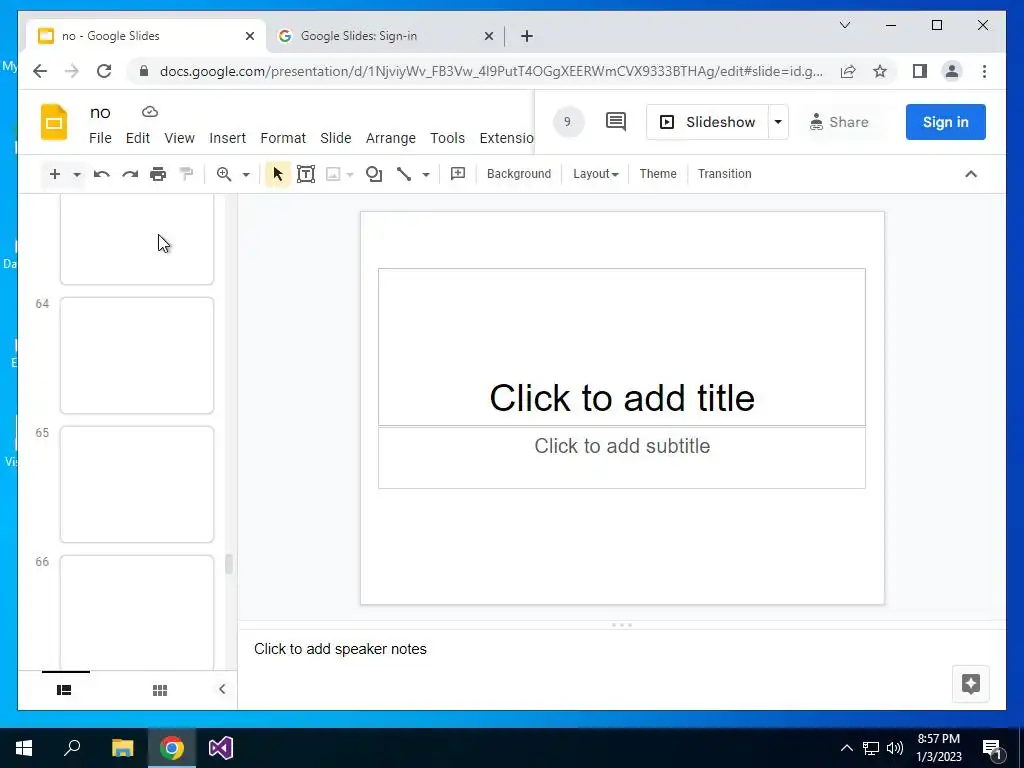The image size is (1024, 768).
Task: Select slide 66 thumbnail
Action: (x=137, y=613)
